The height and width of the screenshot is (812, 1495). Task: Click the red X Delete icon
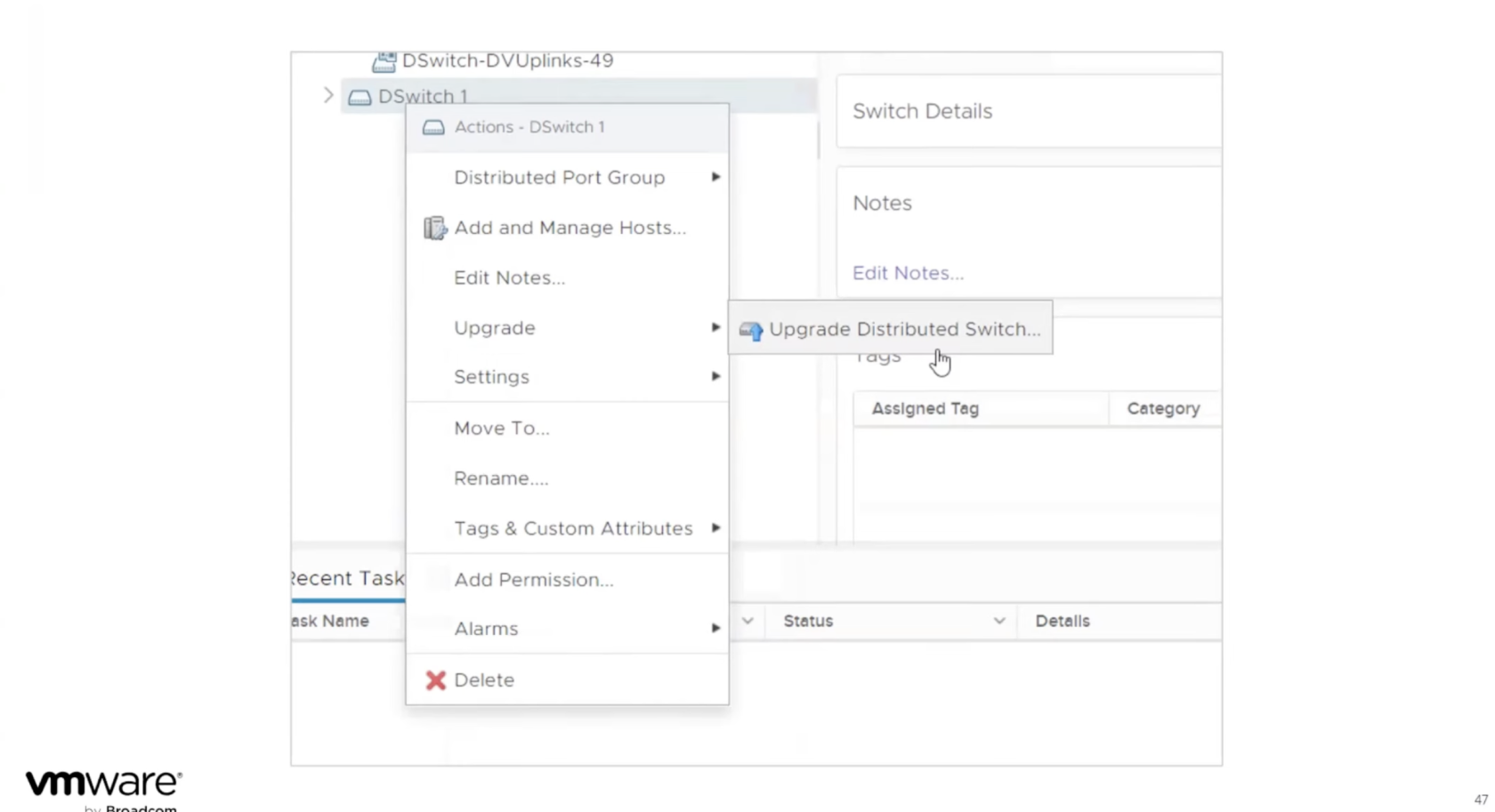[x=435, y=680]
